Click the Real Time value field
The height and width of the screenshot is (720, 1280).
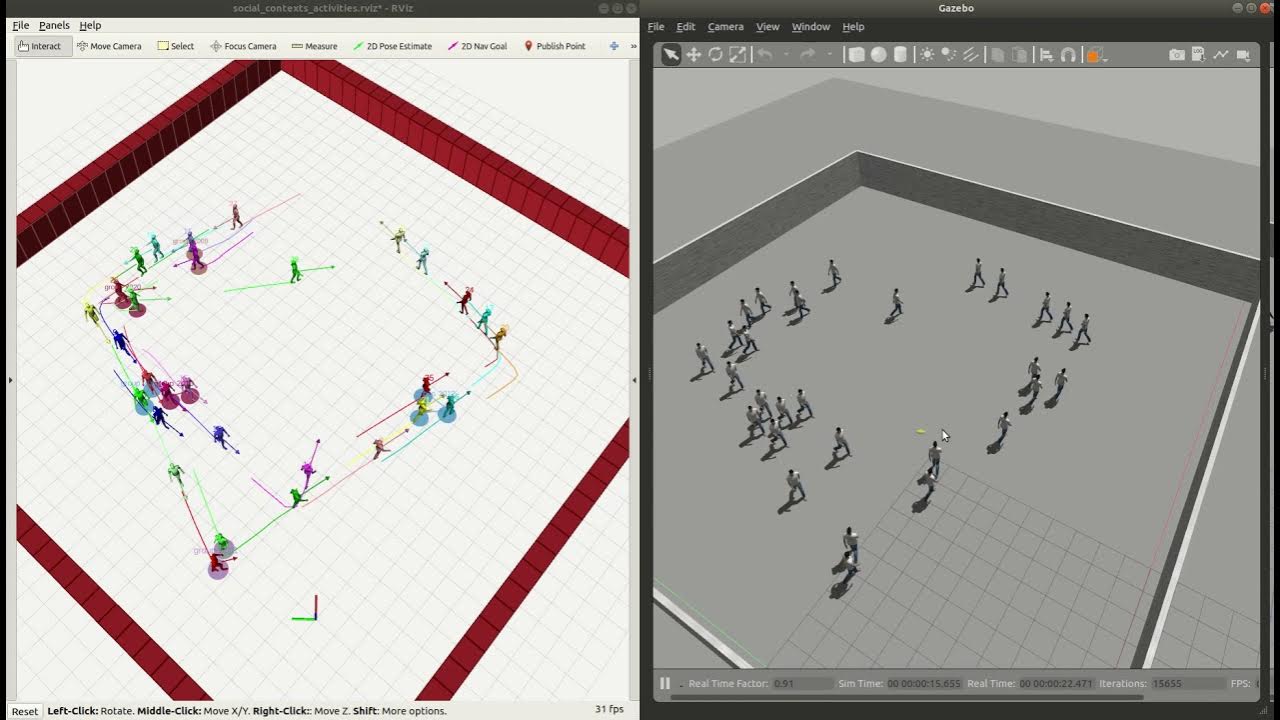pyautogui.click(x=1058, y=683)
